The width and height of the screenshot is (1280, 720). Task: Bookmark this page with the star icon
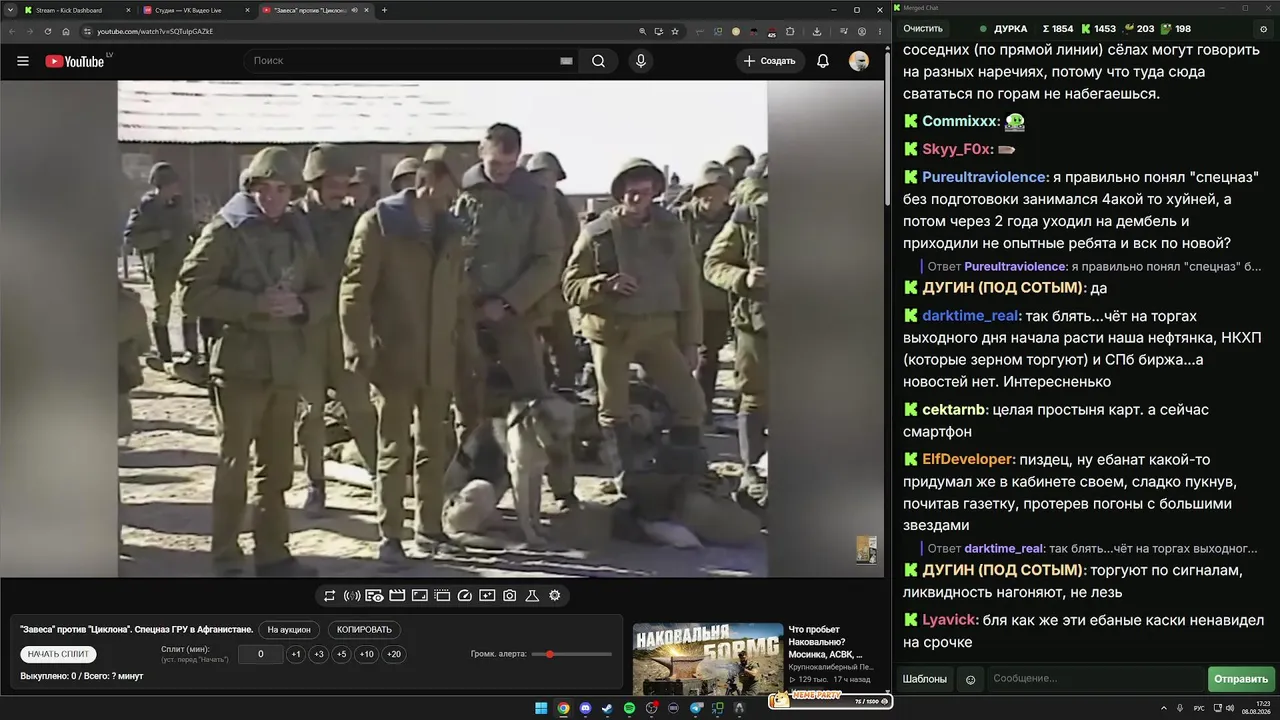tap(675, 31)
